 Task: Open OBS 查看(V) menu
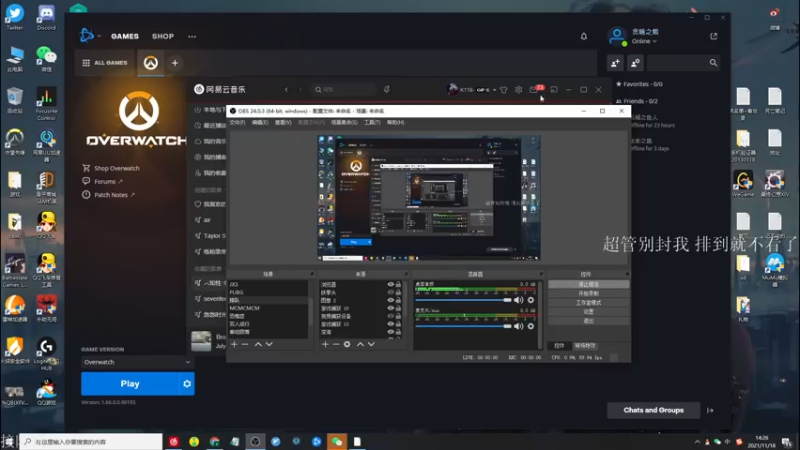pyautogui.click(x=283, y=122)
